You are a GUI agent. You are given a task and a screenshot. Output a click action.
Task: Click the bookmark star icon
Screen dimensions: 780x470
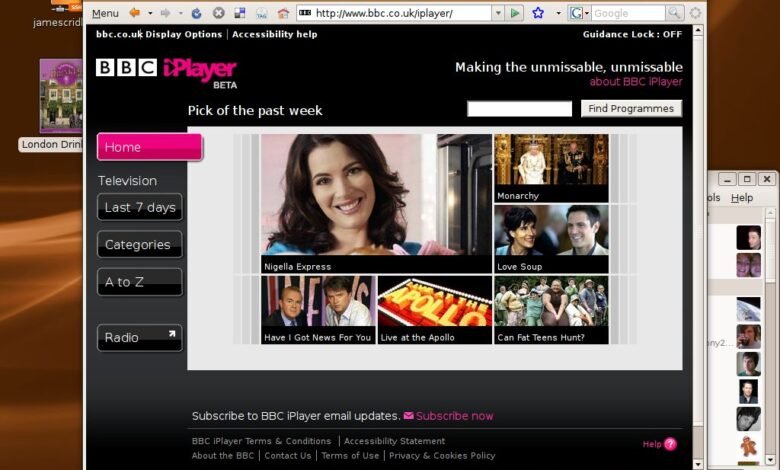538,13
